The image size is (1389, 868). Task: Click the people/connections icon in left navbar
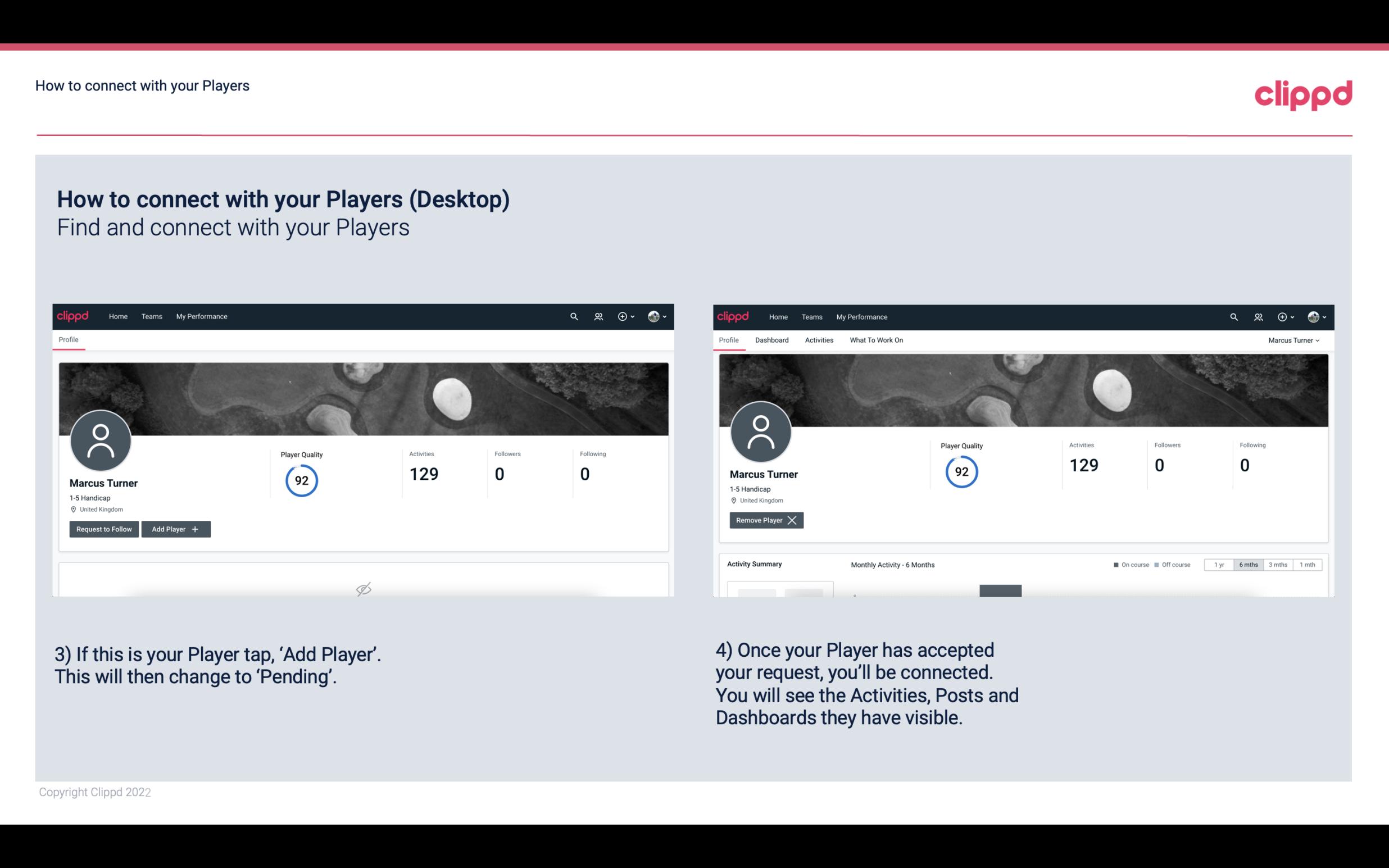click(x=597, y=317)
